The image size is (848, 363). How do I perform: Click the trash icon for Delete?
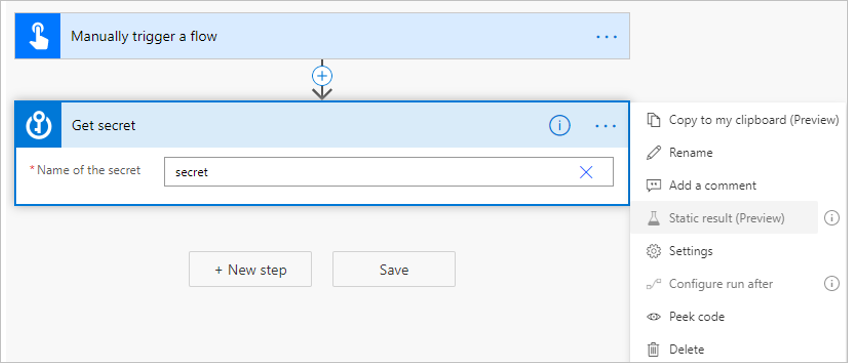tap(654, 349)
